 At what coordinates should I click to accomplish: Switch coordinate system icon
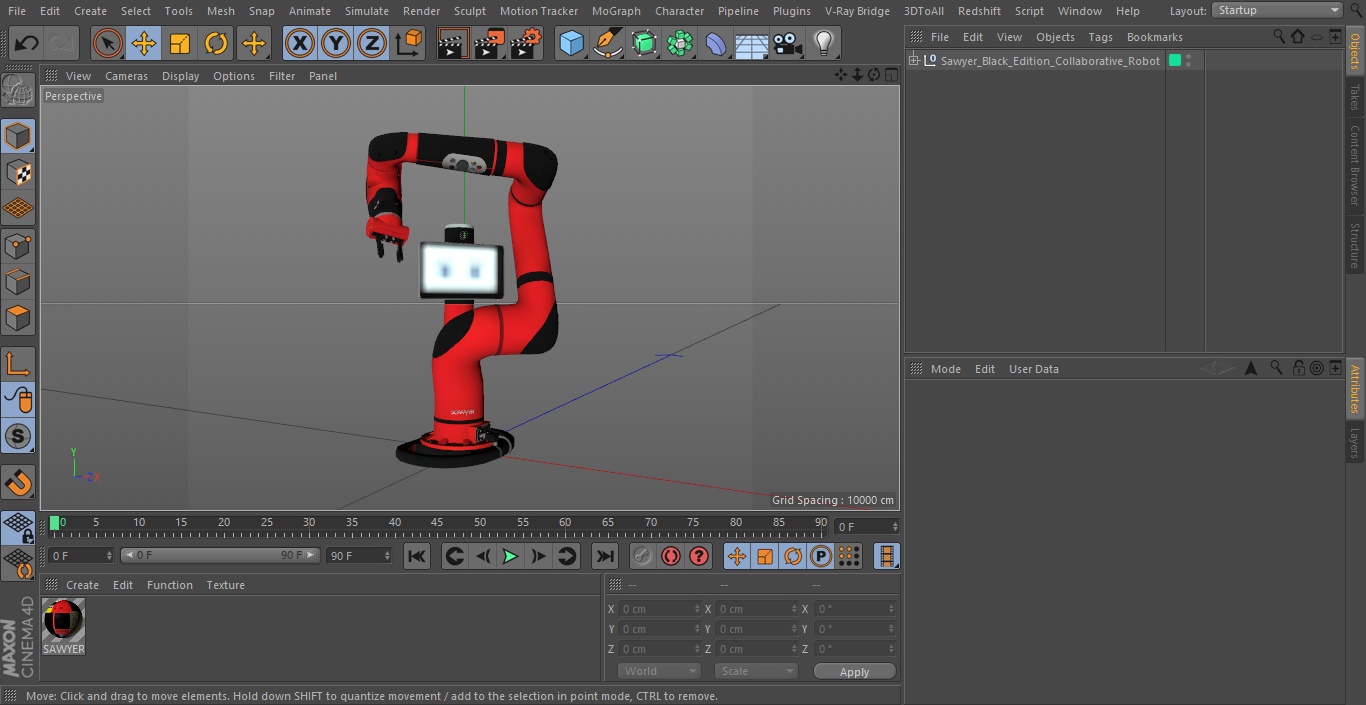(409, 43)
